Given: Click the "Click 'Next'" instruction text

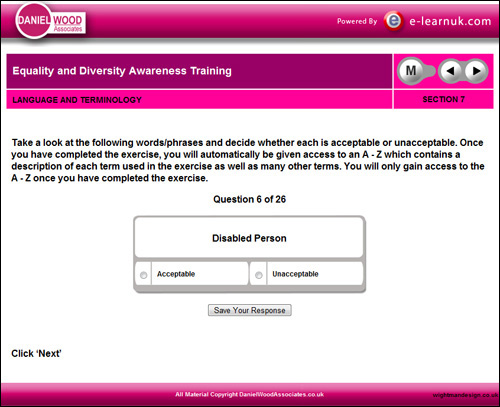Looking at the screenshot, I should coord(36,353).
